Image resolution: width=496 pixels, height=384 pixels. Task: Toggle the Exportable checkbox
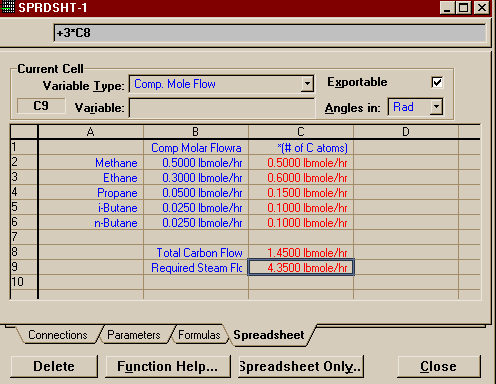(x=437, y=82)
